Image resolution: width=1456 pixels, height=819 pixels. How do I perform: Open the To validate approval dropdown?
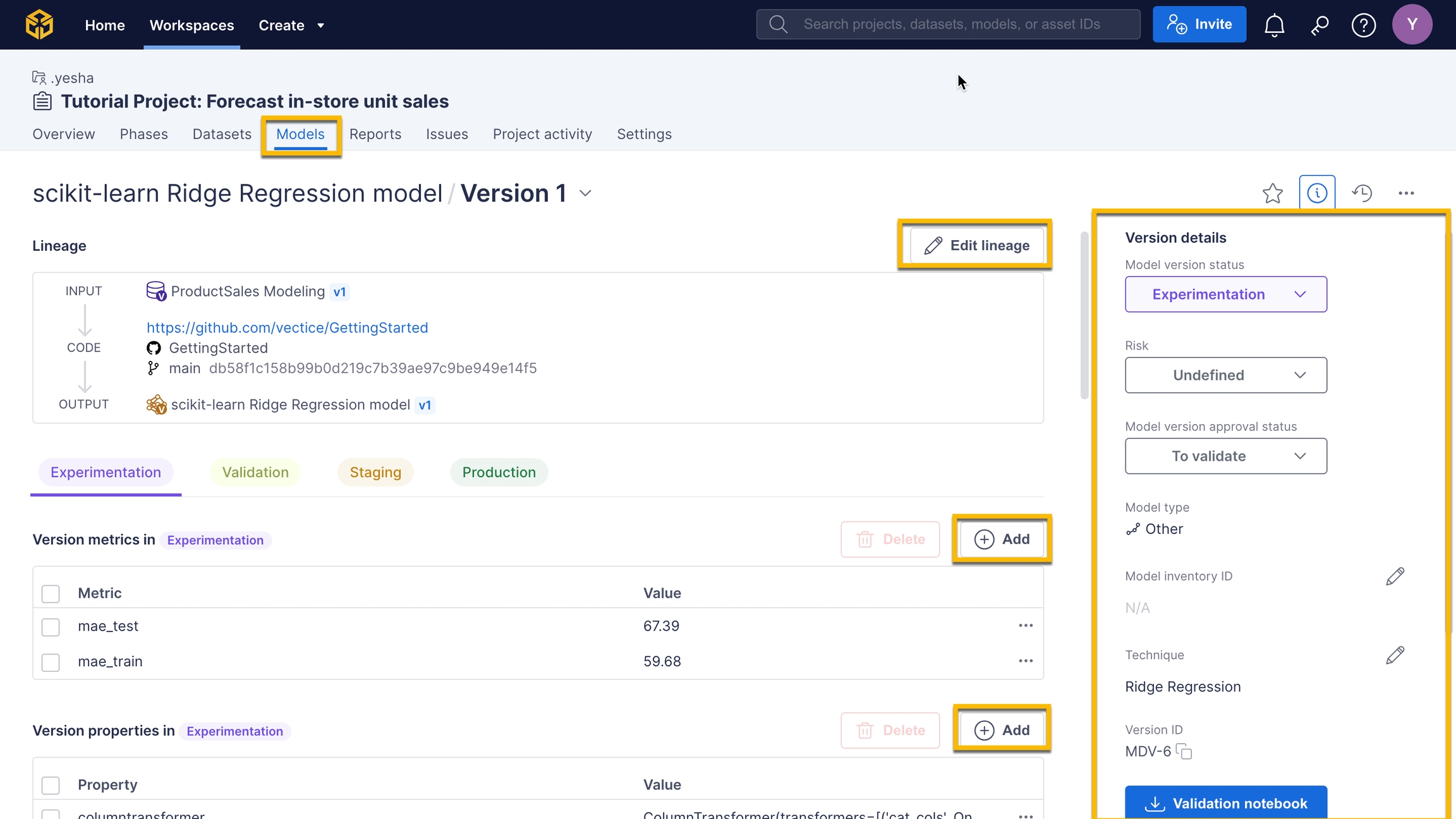(x=1225, y=456)
